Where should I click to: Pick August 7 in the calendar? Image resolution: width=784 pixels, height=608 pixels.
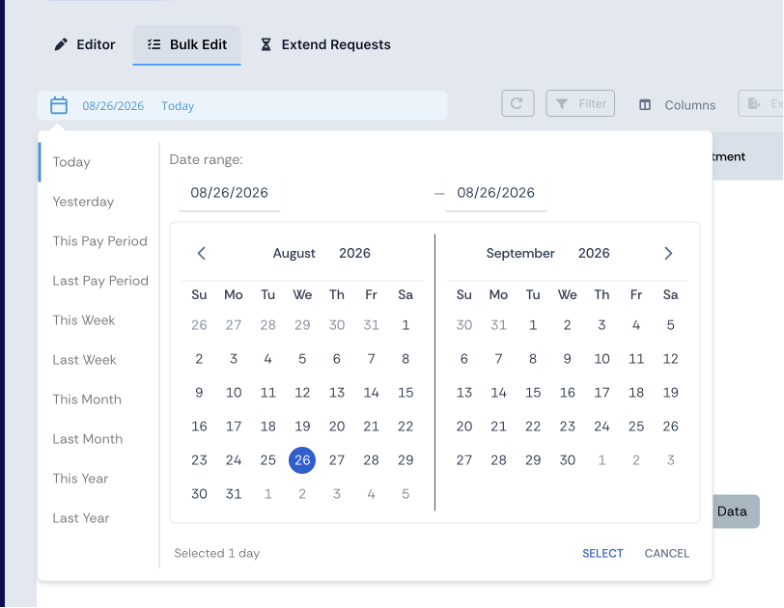pos(371,359)
